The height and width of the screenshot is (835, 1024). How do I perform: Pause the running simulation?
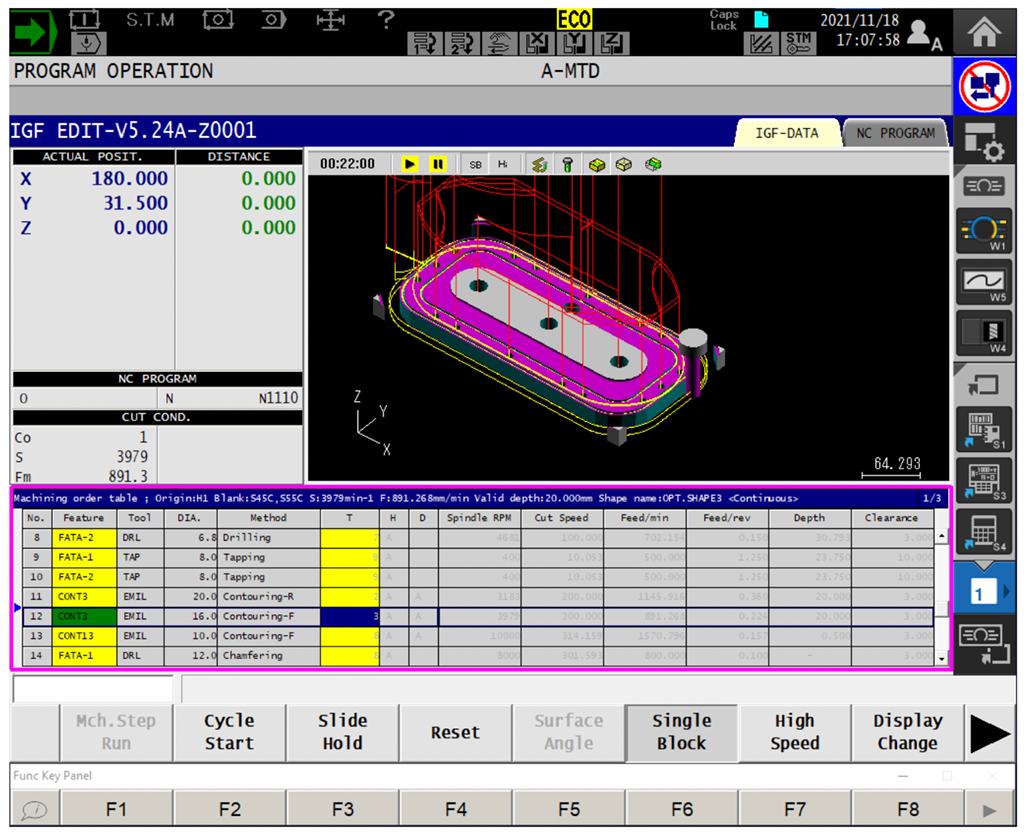[437, 164]
